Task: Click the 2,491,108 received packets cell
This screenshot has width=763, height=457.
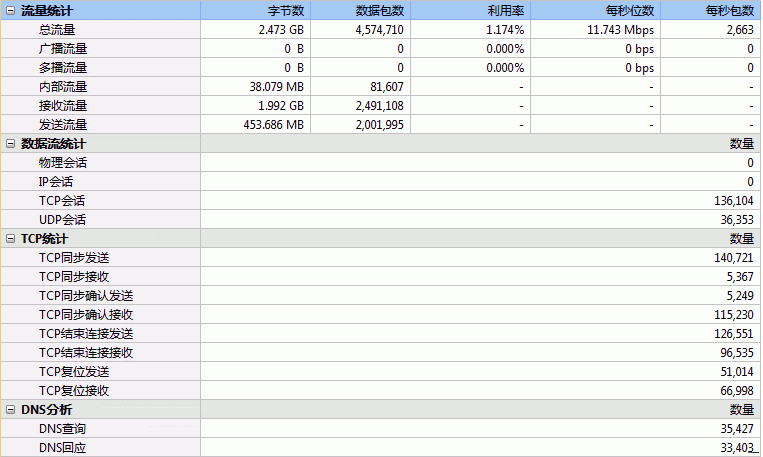Action: point(361,106)
